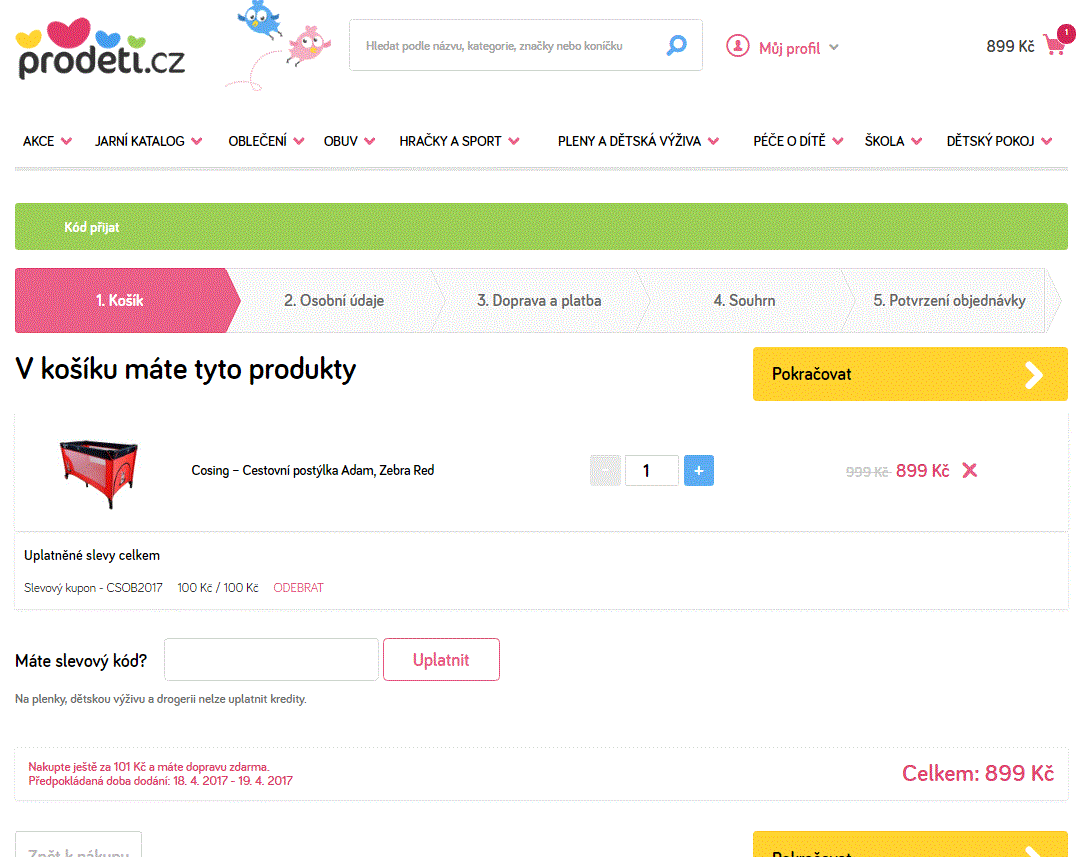Open the shopping cart icon

(1055, 45)
